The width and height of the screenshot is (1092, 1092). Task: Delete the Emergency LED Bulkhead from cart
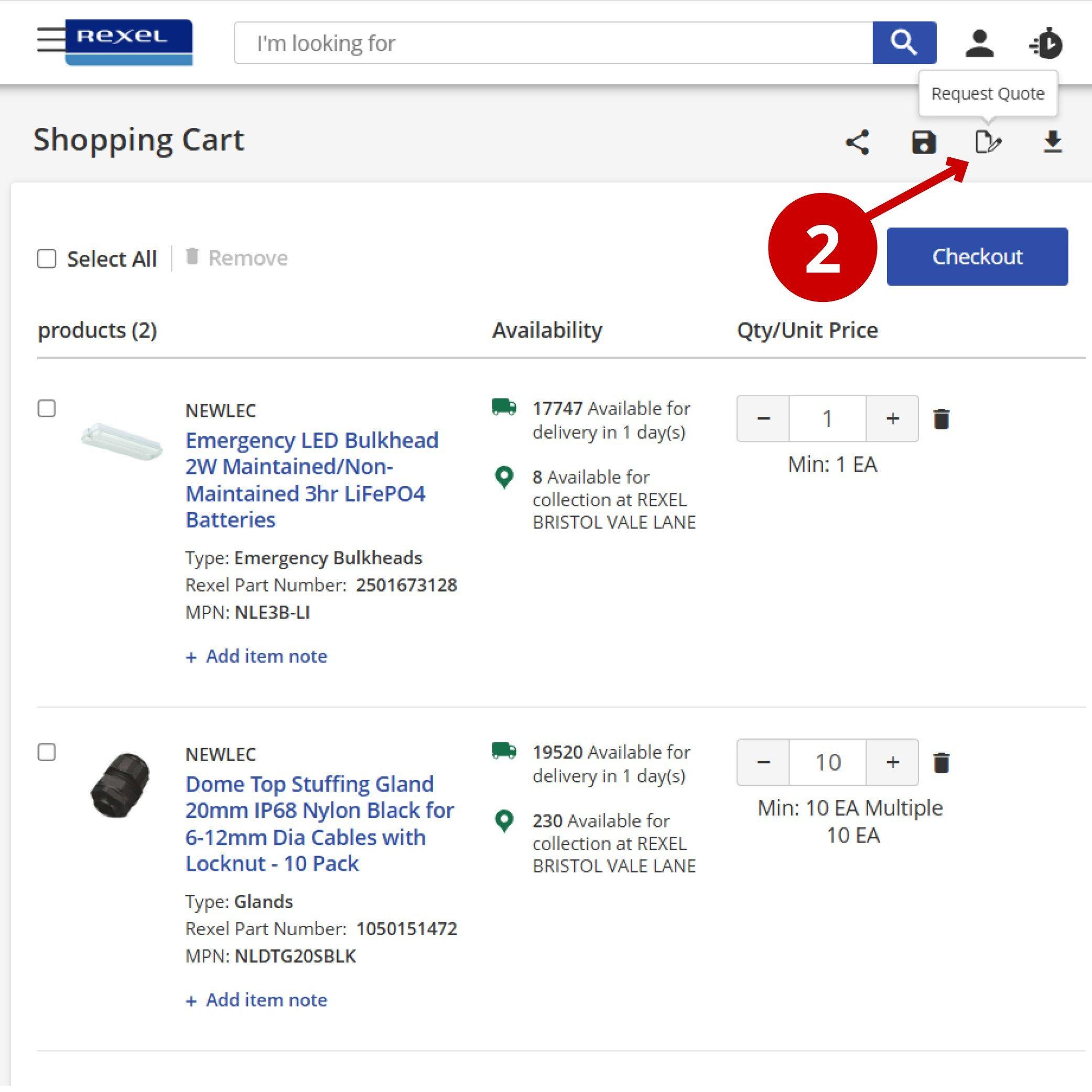coord(942,418)
